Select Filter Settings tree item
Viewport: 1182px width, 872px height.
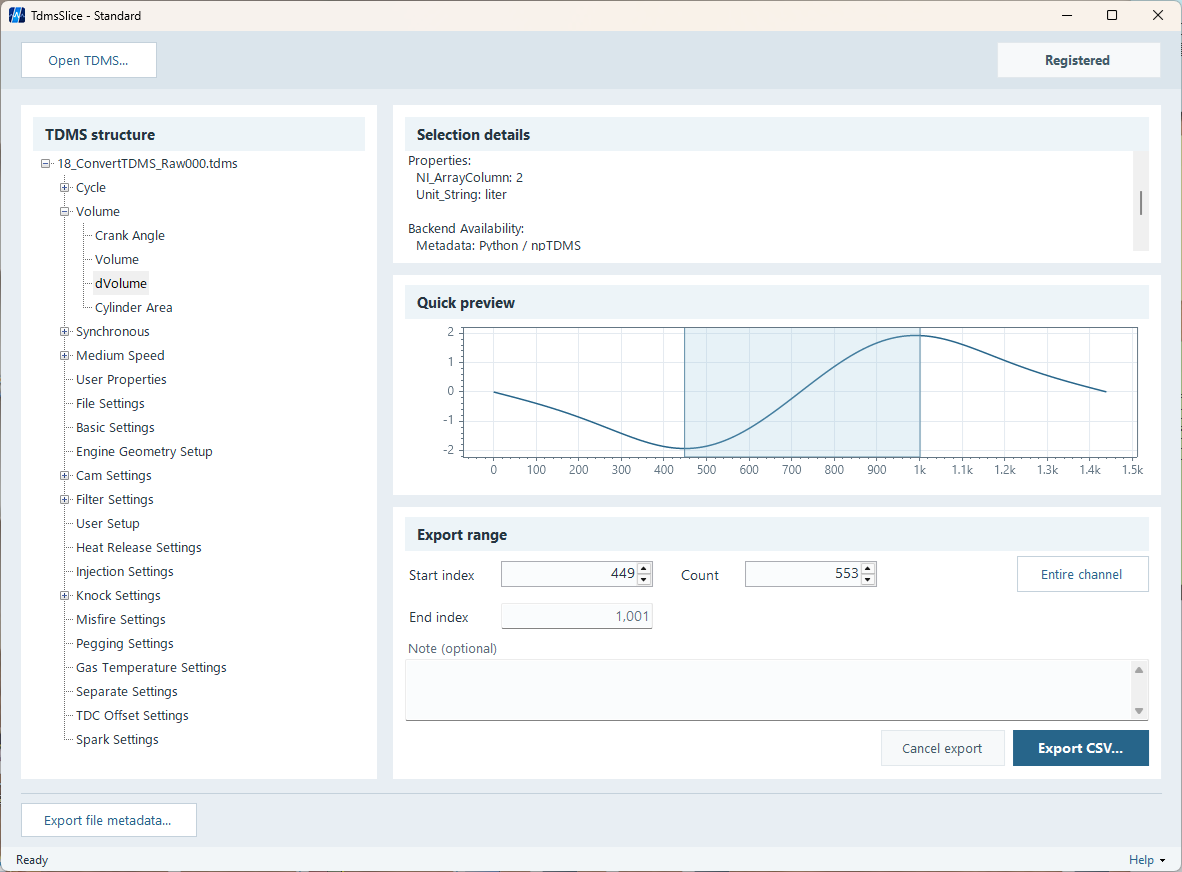(x=115, y=500)
